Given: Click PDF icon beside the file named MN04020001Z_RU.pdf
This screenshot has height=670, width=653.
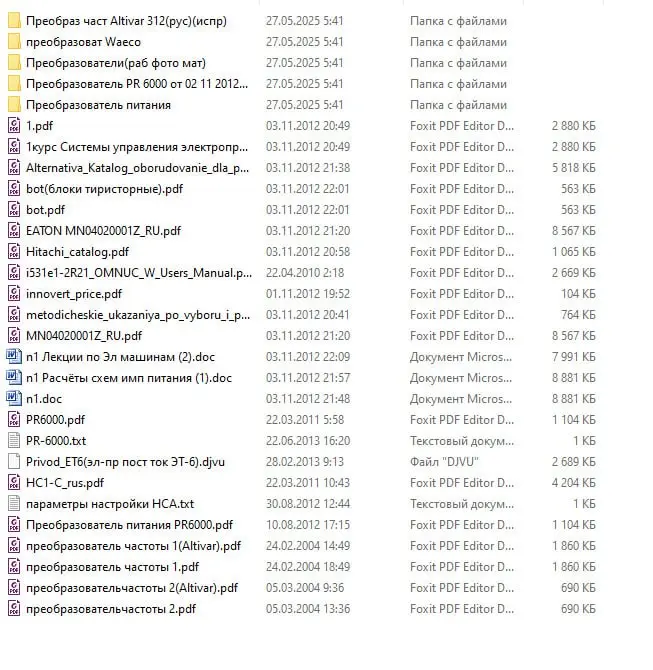Looking at the screenshot, I should click(14, 335).
